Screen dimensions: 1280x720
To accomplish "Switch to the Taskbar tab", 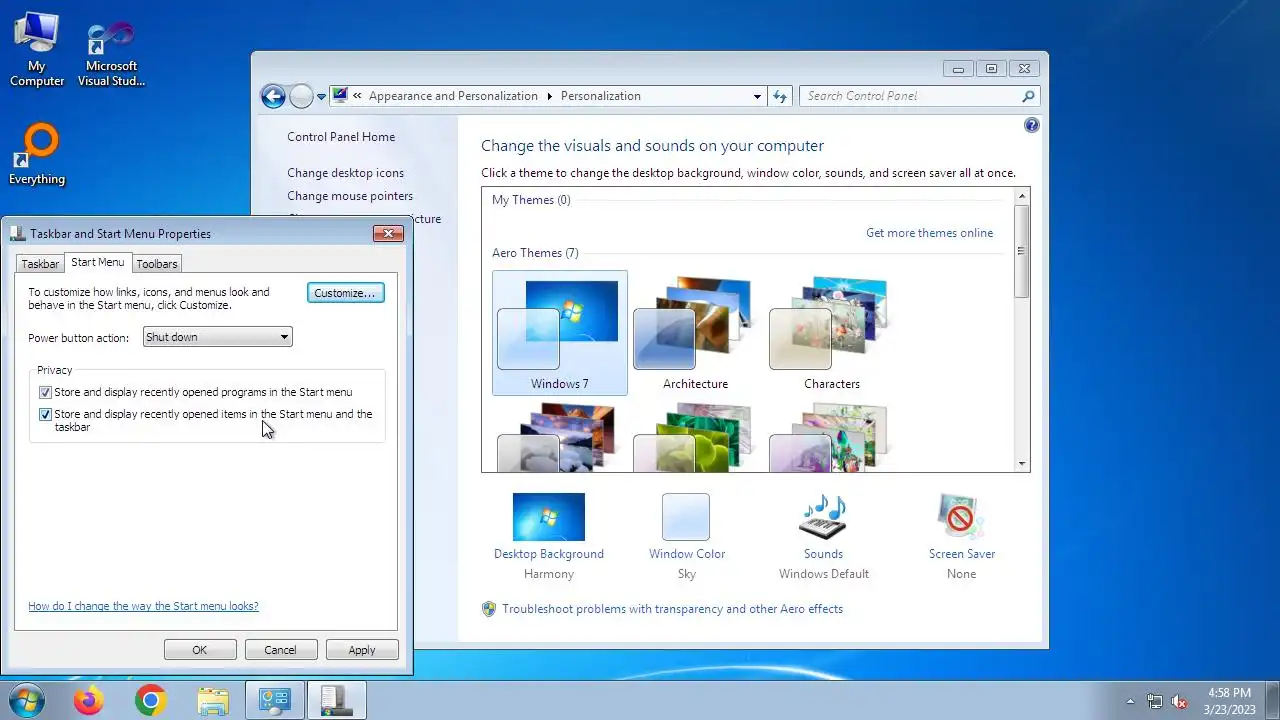I will point(40,264).
